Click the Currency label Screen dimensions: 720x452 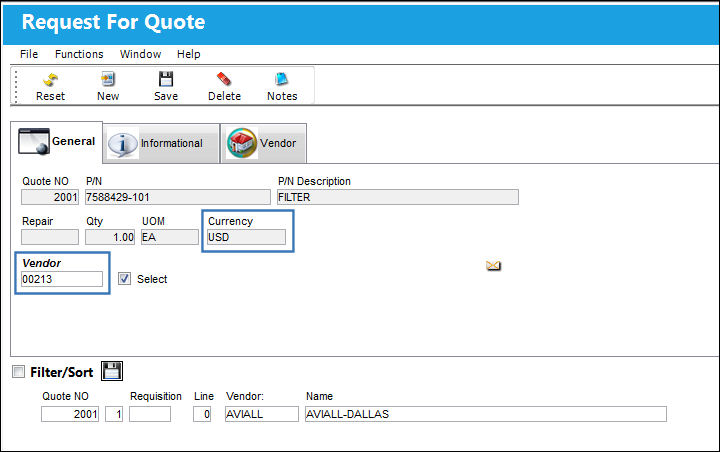coord(231,221)
